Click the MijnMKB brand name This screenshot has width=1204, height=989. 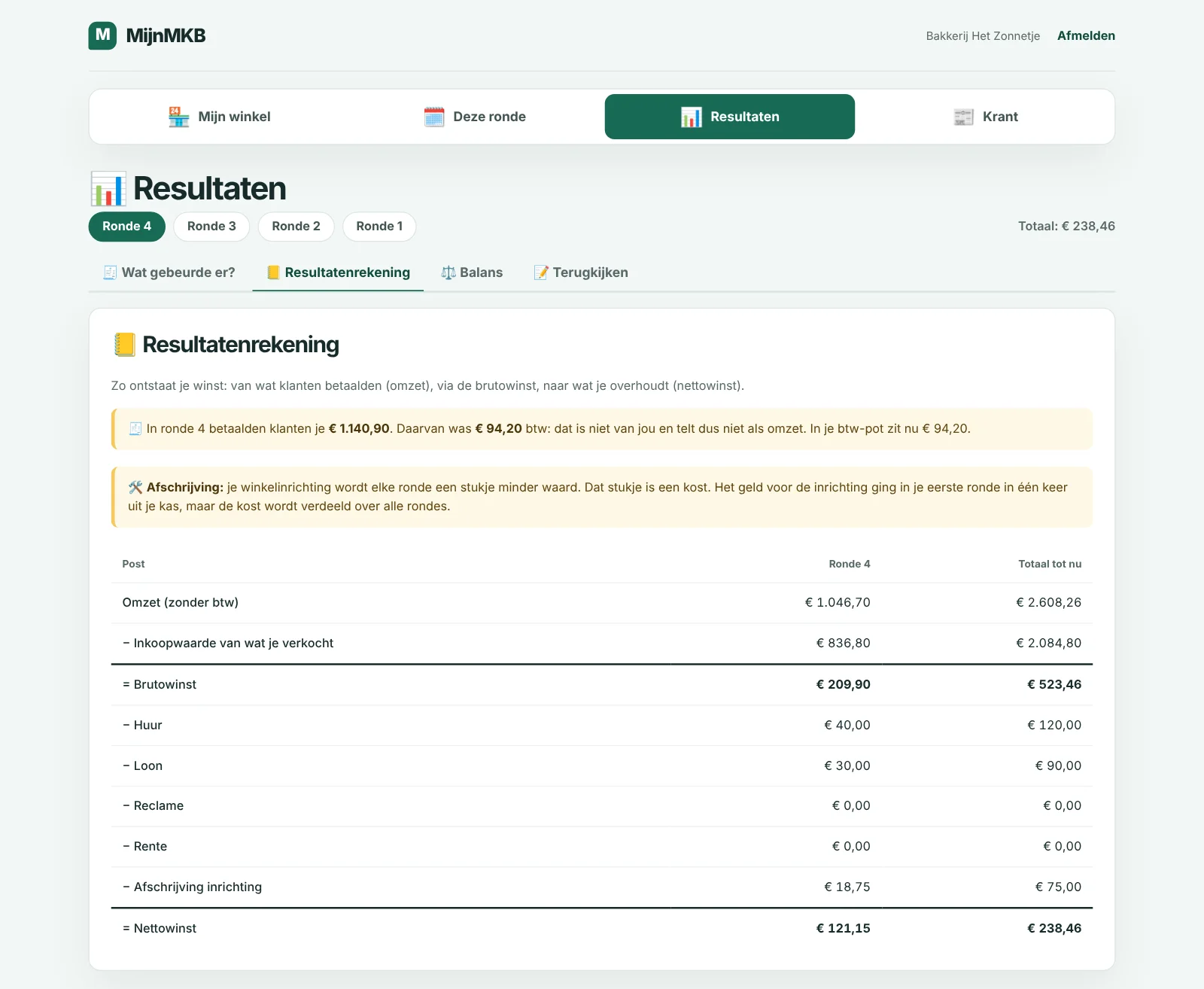coord(166,35)
